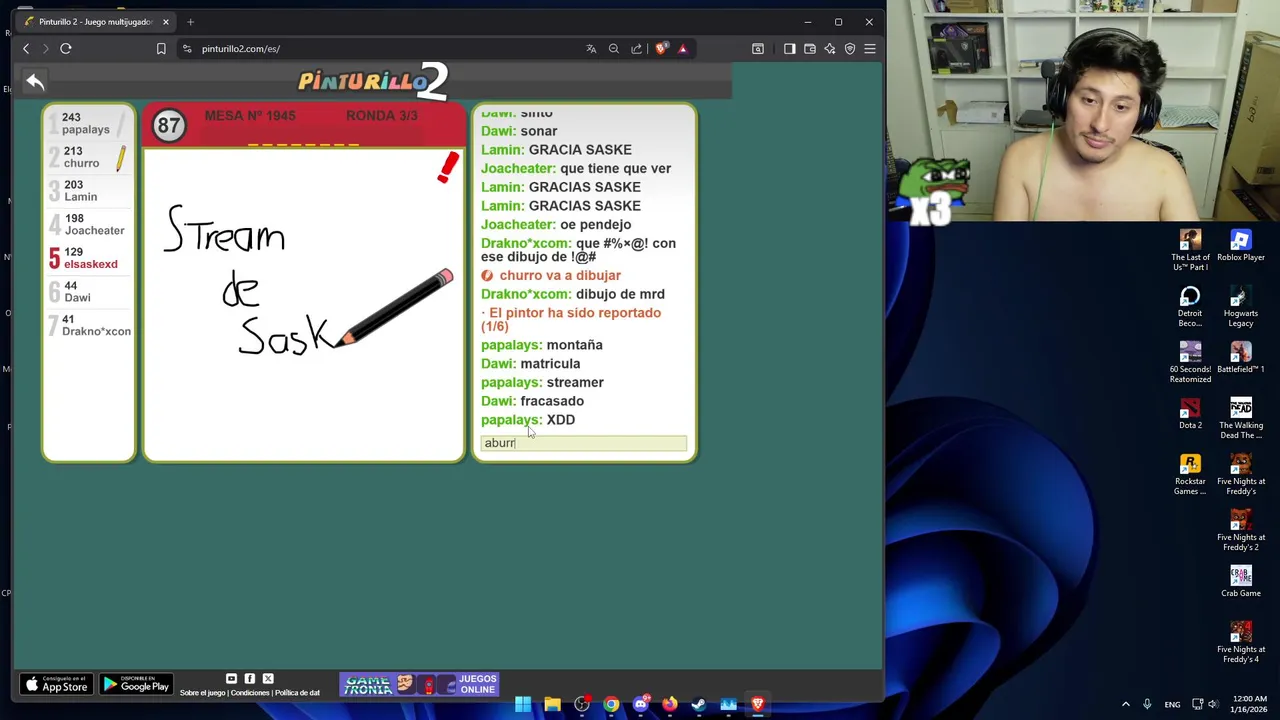
Task: Open File Explorer from taskbar
Action: point(552,704)
